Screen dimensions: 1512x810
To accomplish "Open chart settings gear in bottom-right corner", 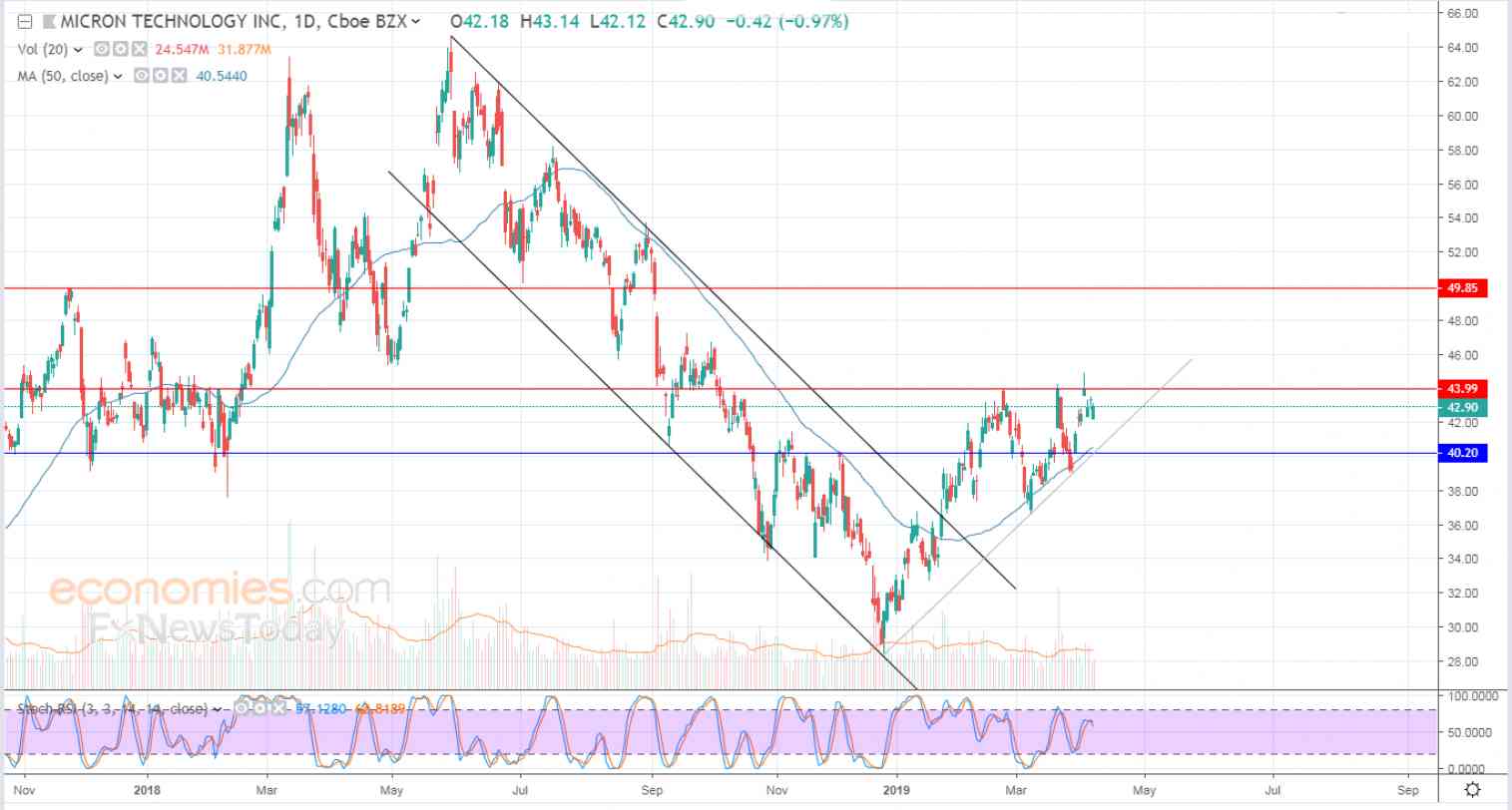I will tap(1473, 790).
